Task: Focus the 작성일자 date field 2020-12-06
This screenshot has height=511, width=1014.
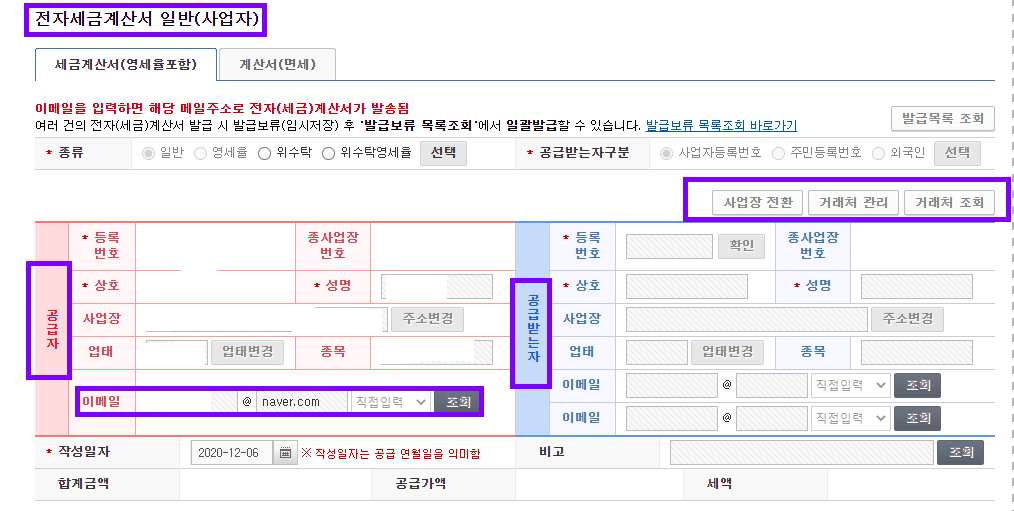Action: coord(232,453)
